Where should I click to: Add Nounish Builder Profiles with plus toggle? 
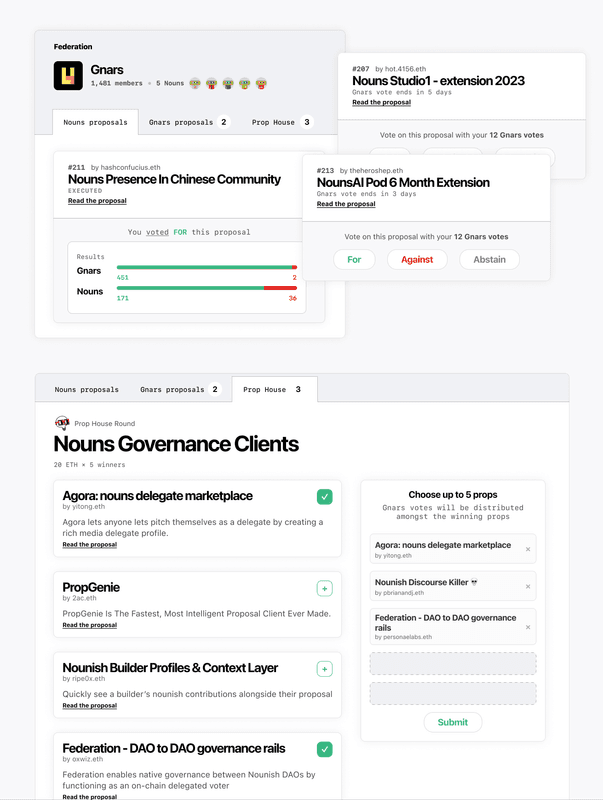tap(324, 669)
